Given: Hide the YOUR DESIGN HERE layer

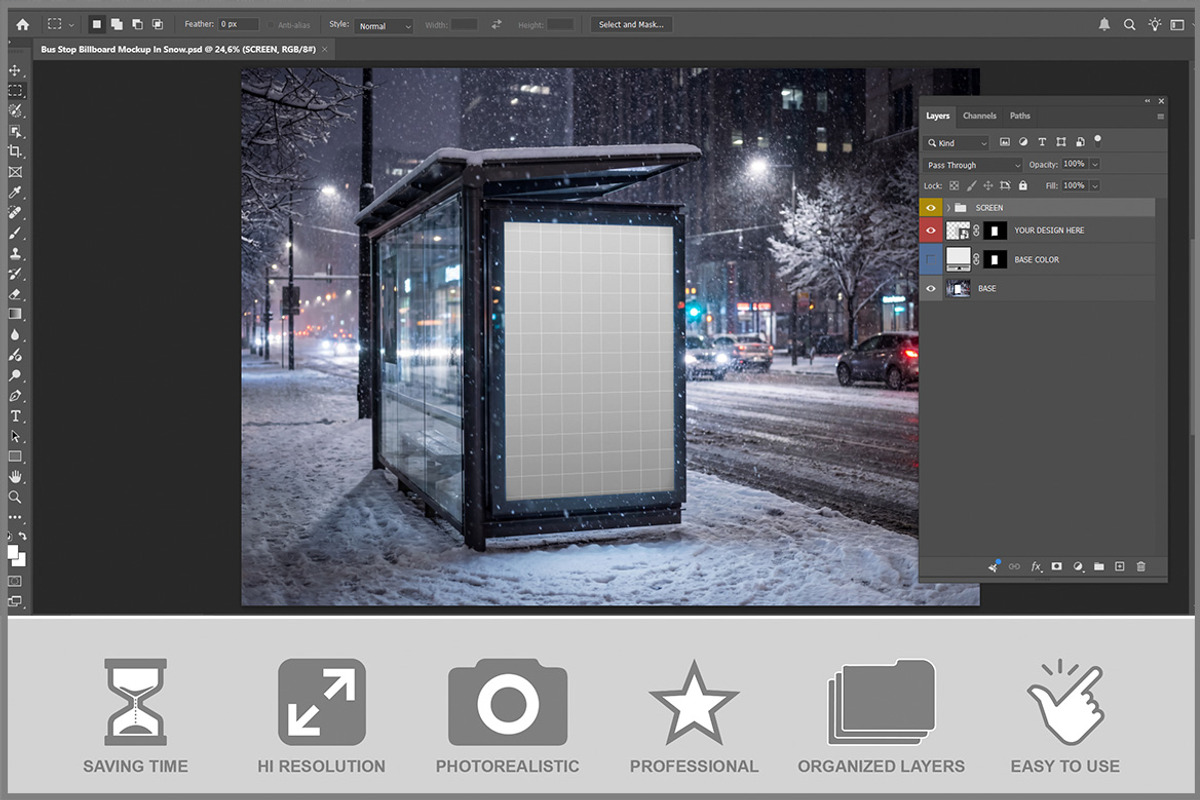Looking at the screenshot, I should [x=932, y=230].
